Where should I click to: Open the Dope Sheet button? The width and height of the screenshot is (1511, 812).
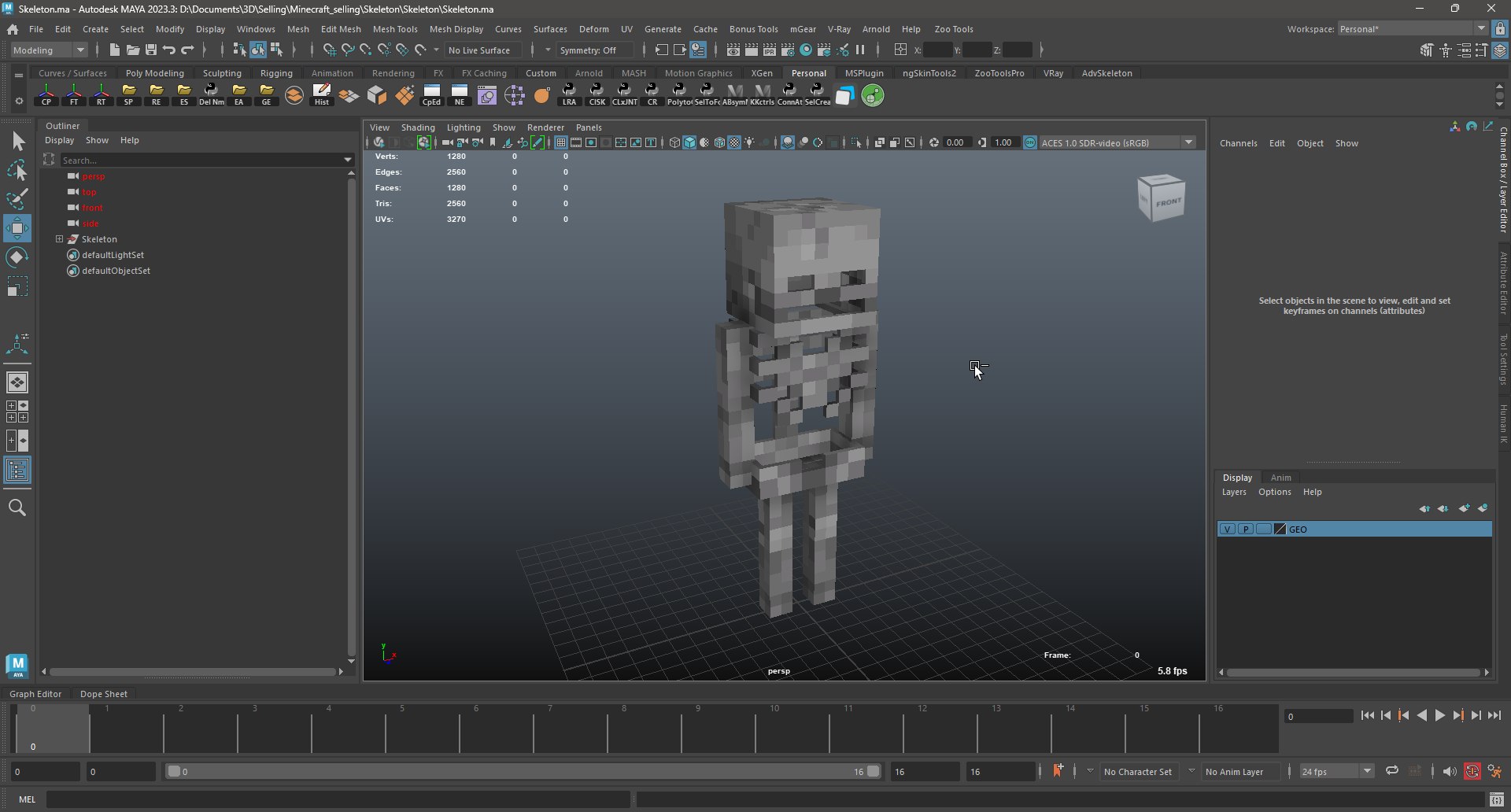104,694
